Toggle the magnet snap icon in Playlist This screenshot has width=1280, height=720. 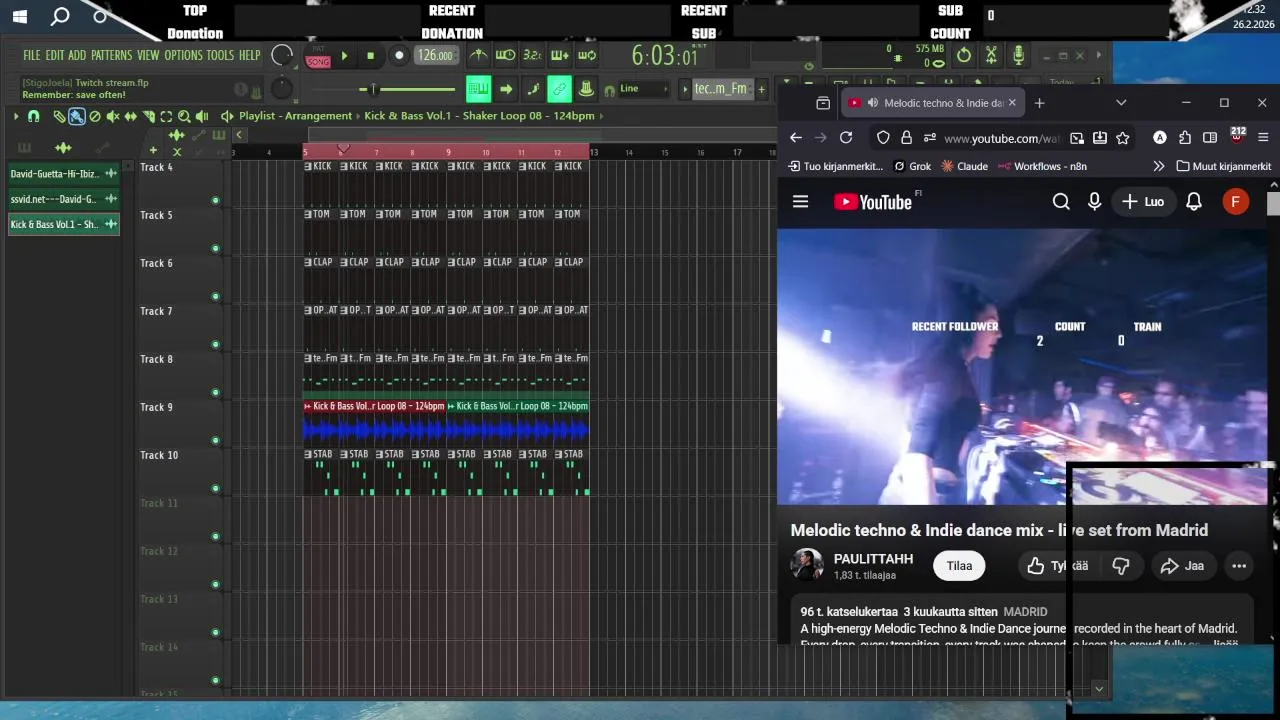coord(34,116)
